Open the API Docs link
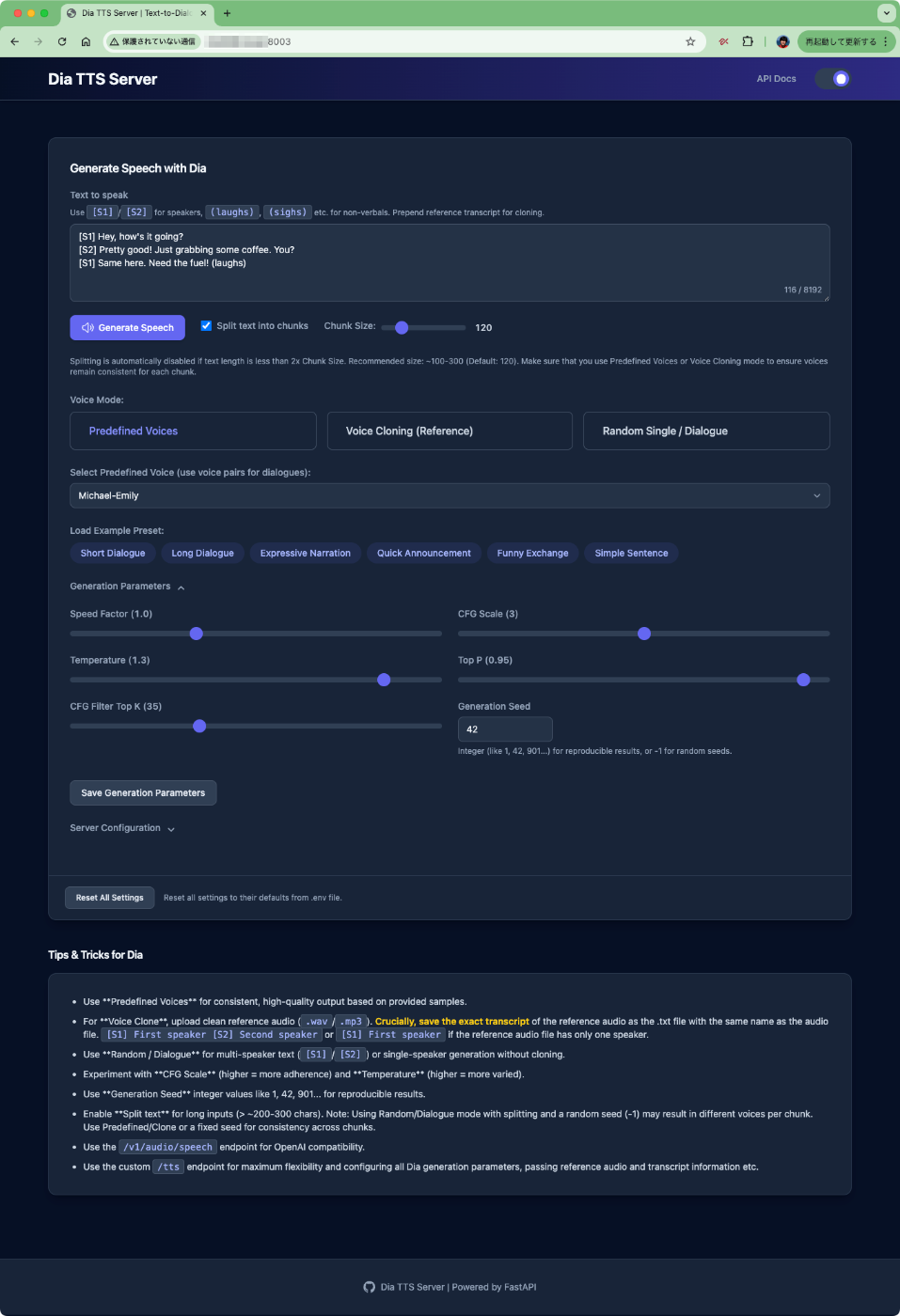 [x=776, y=79]
